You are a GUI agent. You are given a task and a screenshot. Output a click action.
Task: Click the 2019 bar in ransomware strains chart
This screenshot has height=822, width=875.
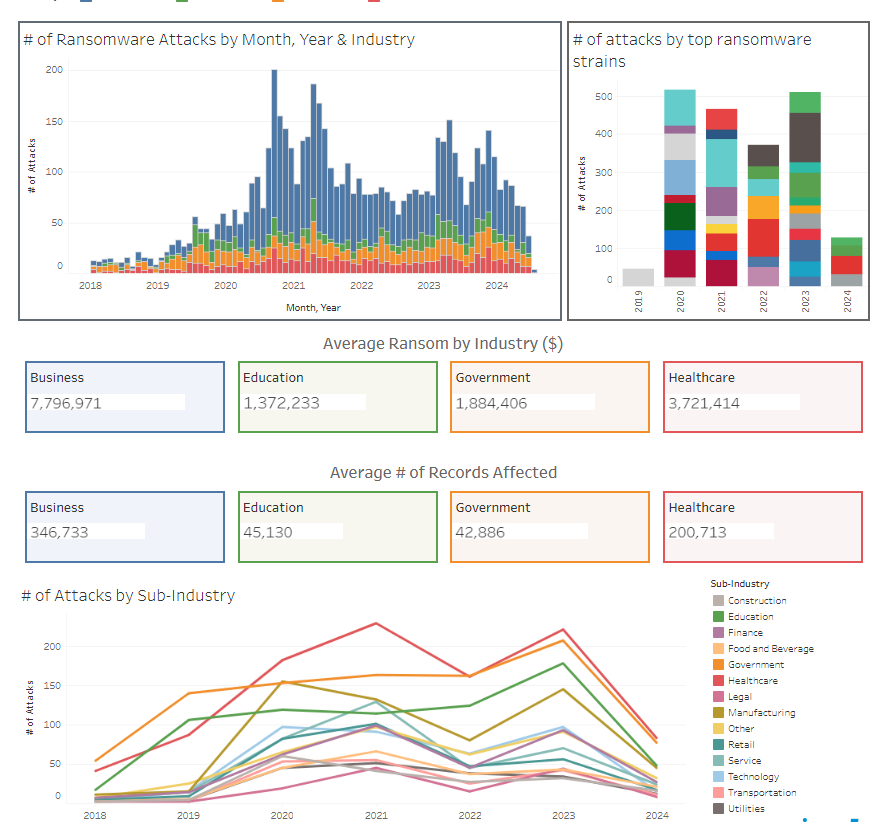tap(638, 277)
